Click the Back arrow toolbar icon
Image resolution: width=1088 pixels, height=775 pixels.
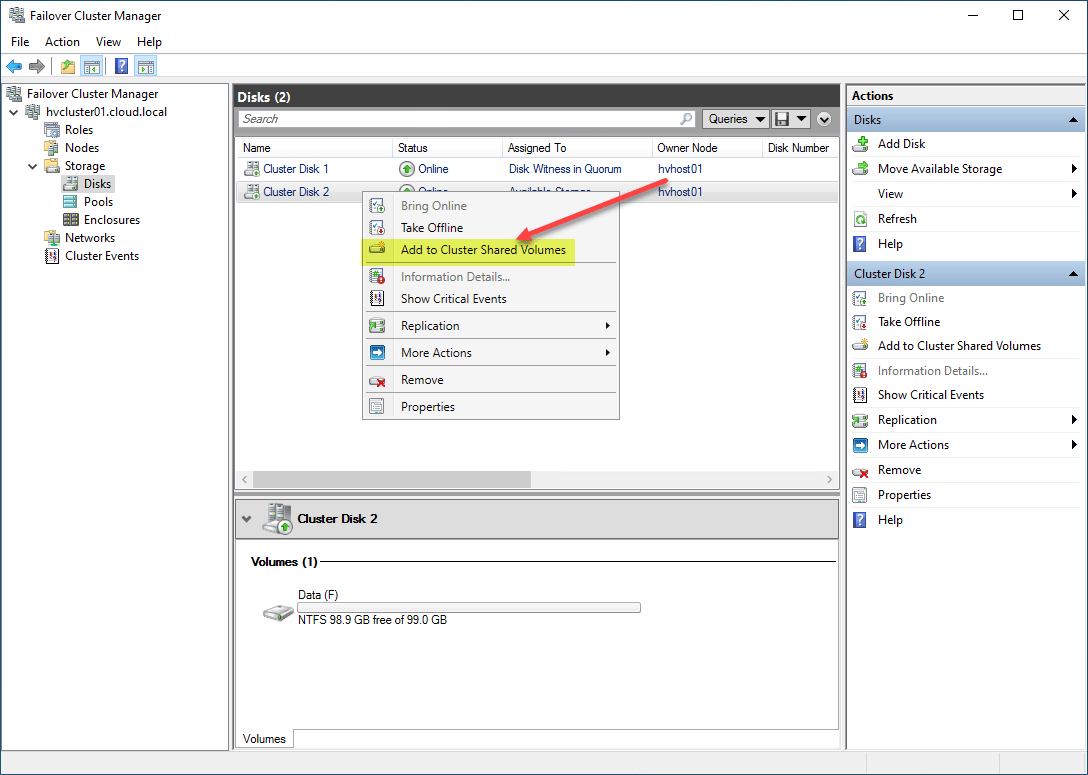(x=14, y=67)
